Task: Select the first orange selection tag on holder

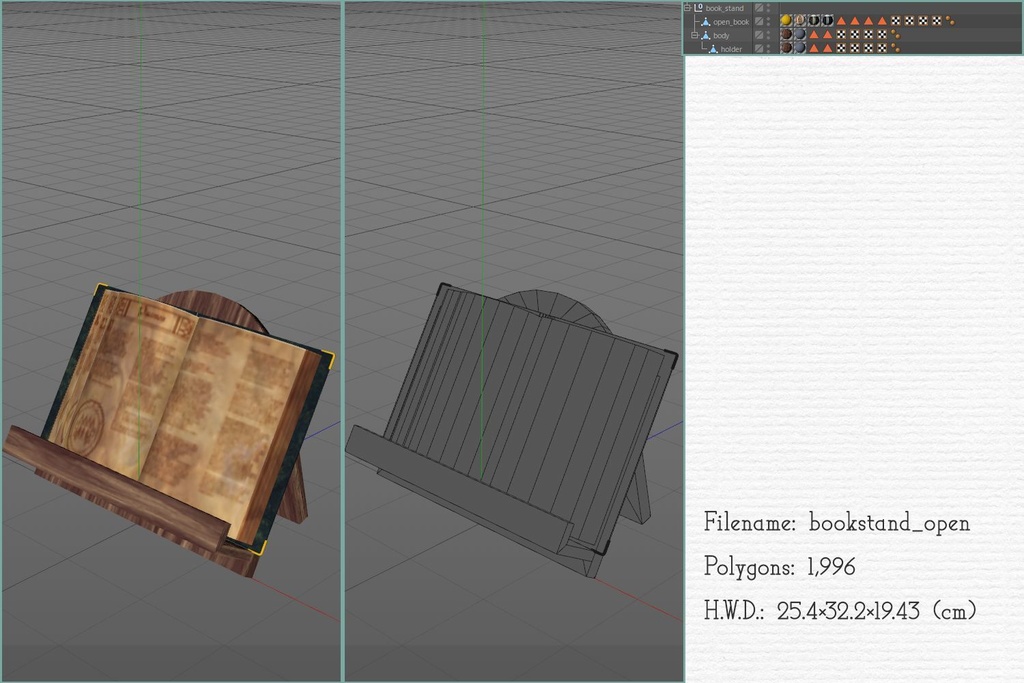Action: tap(814, 48)
